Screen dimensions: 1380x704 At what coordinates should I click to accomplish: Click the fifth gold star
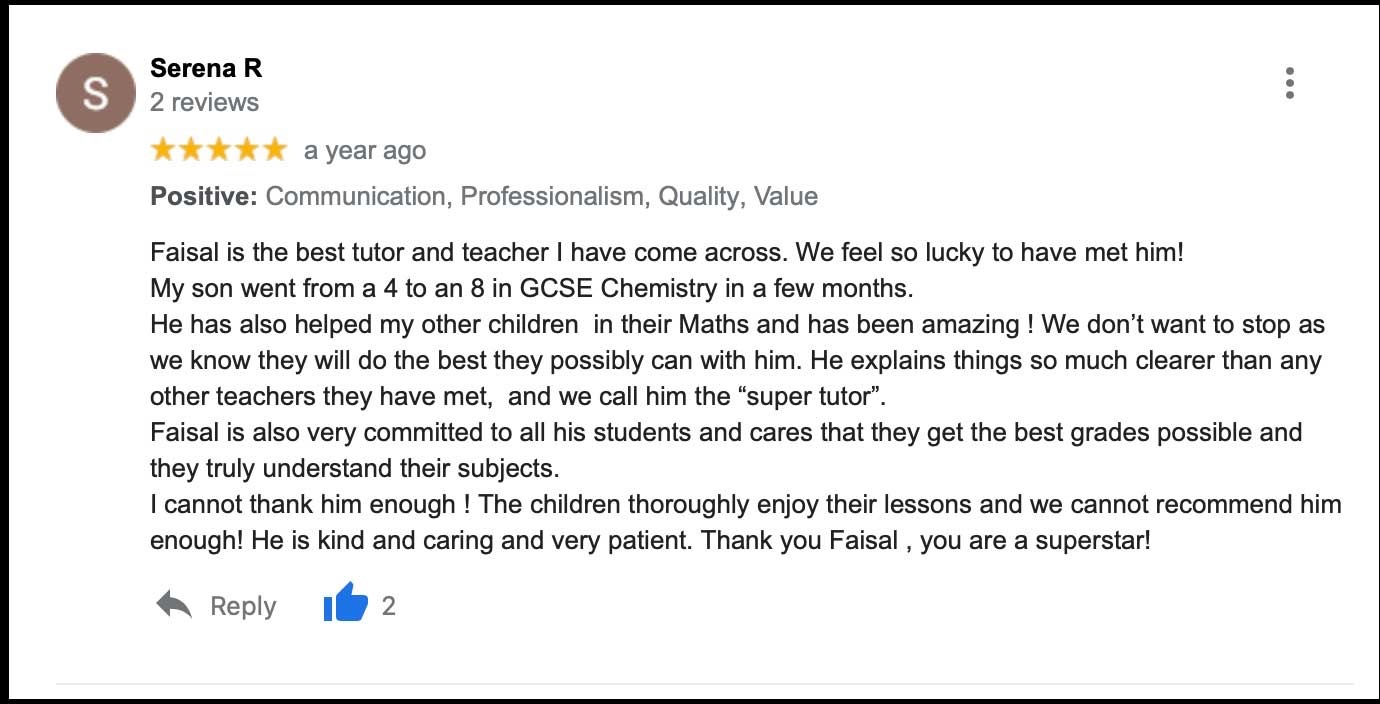click(273, 150)
